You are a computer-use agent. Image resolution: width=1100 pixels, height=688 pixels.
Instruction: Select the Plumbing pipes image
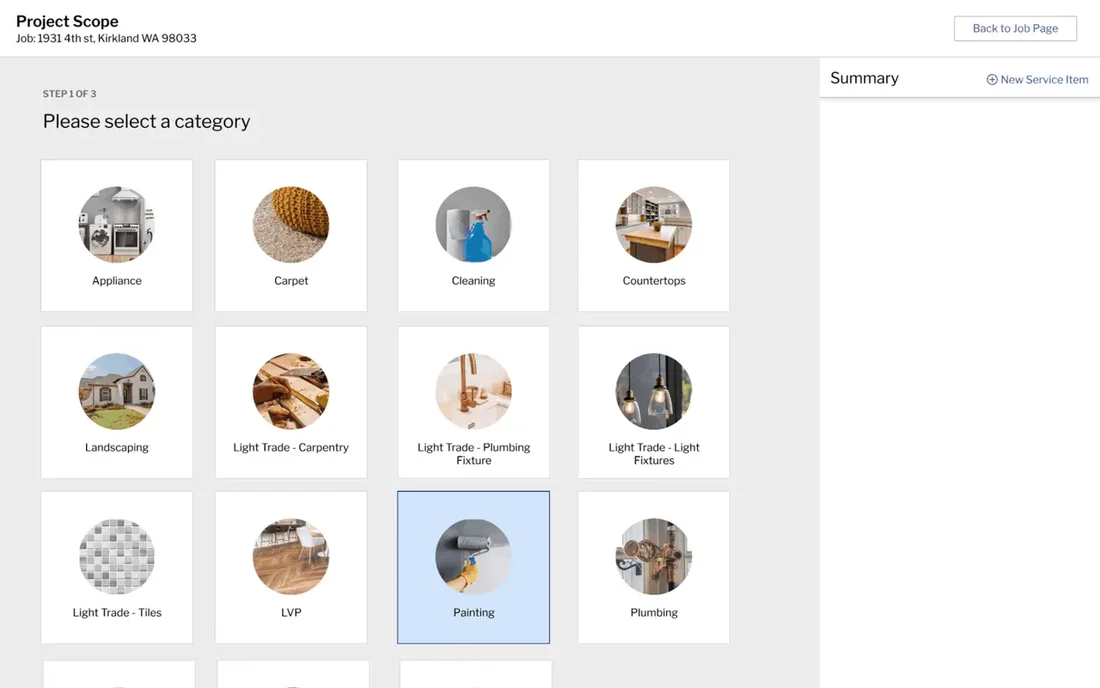654,557
